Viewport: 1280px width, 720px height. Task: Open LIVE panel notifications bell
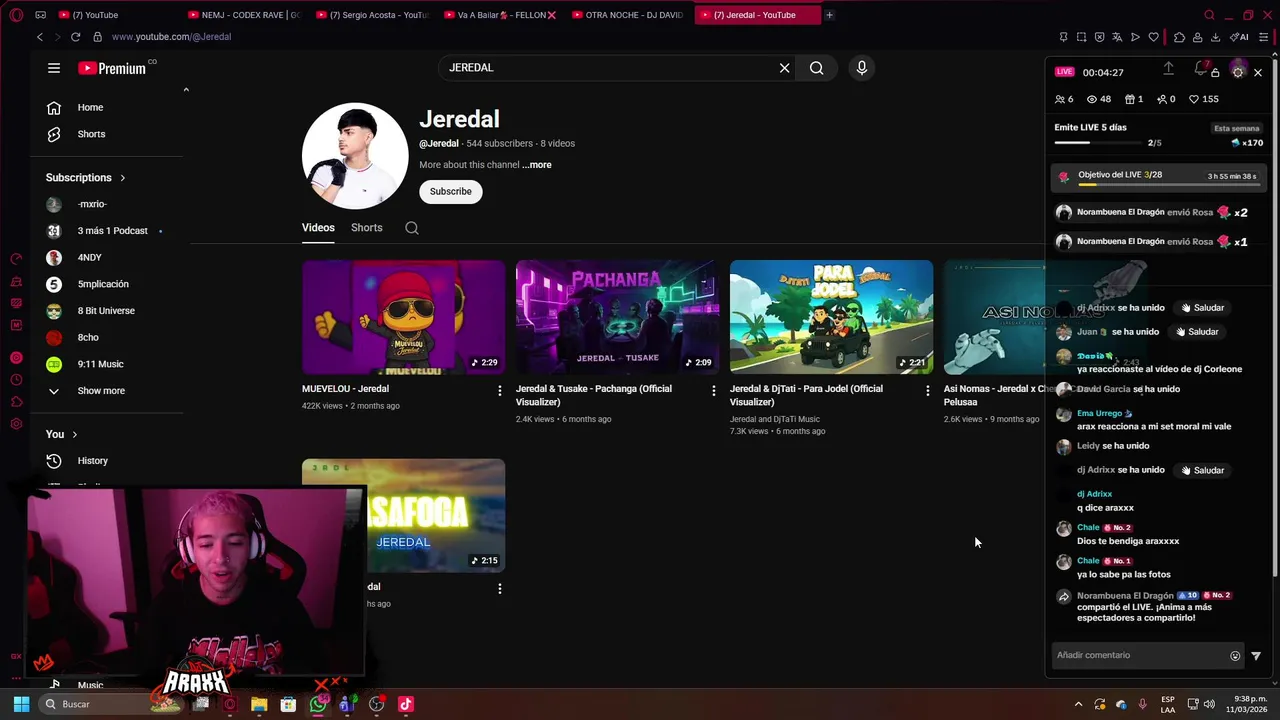tap(1201, 69)
